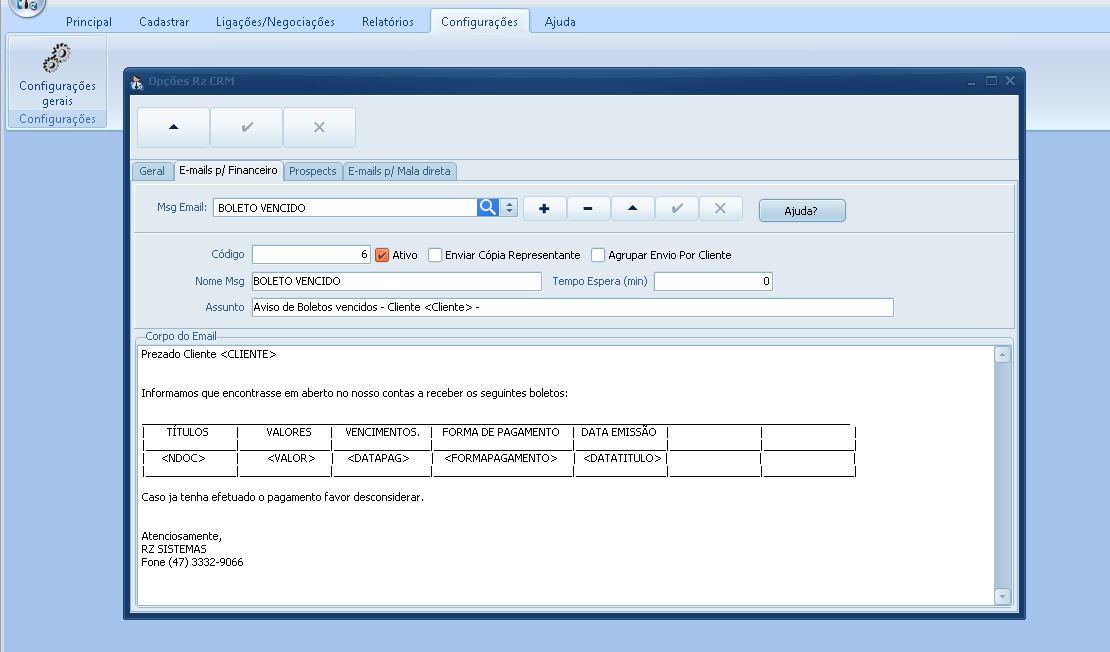Confirm with checkmark in Msg Email toolbar
1110x652 pixels.
pyautogui.click(x=677, y=209)
